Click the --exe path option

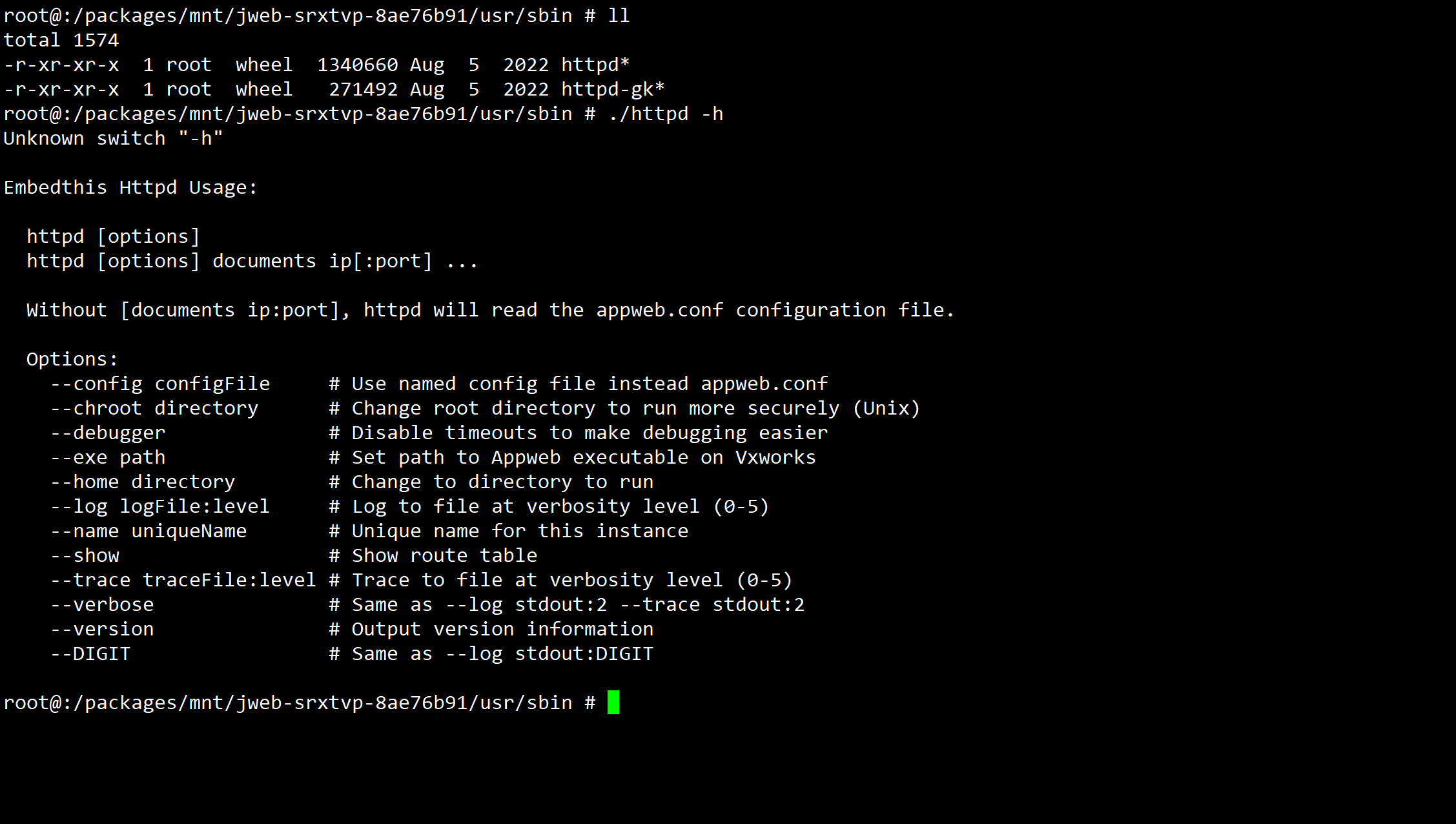pyautogui.click(x=108, y=457)
